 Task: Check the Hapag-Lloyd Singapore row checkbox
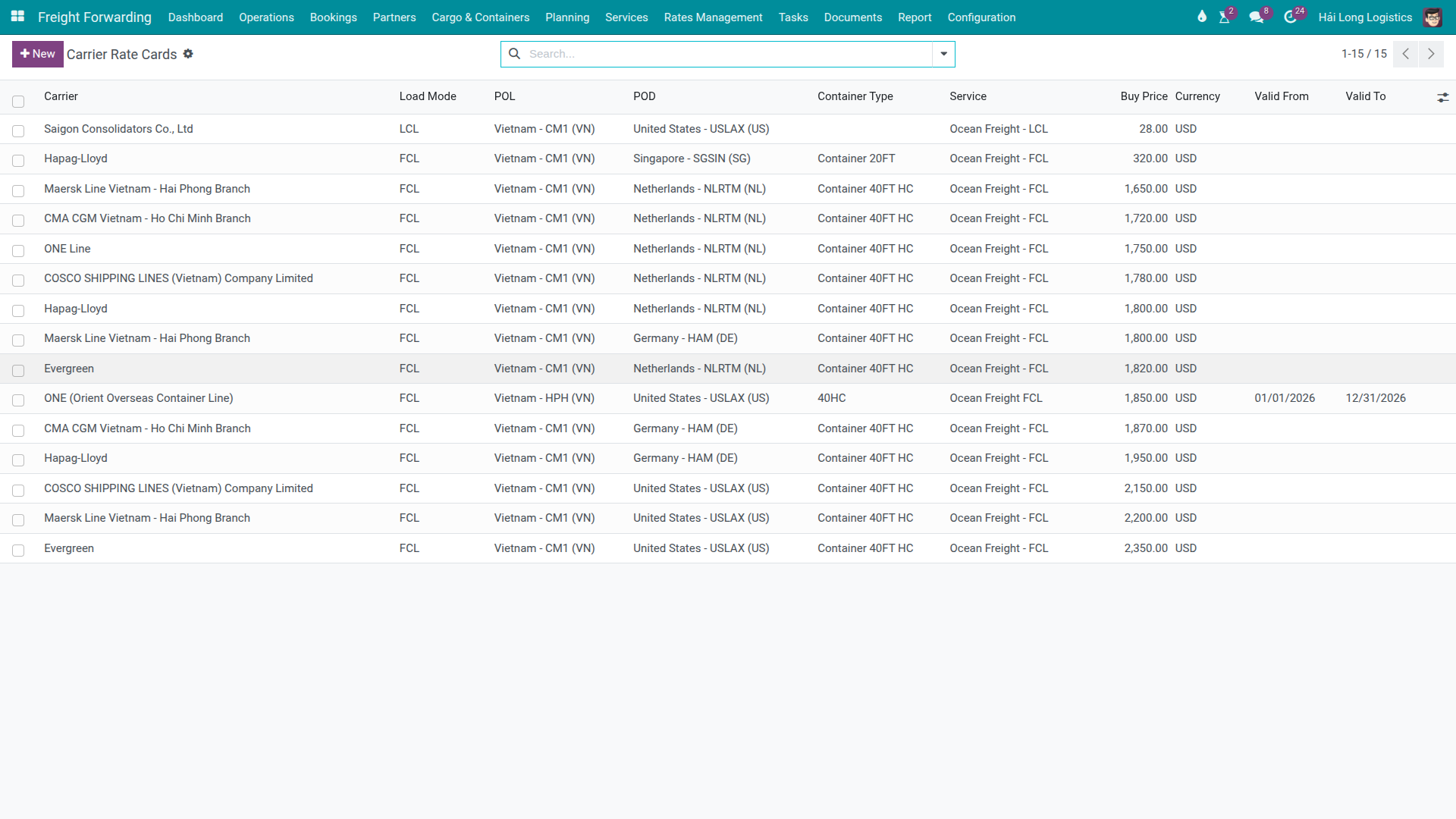(x=18, y=161)
